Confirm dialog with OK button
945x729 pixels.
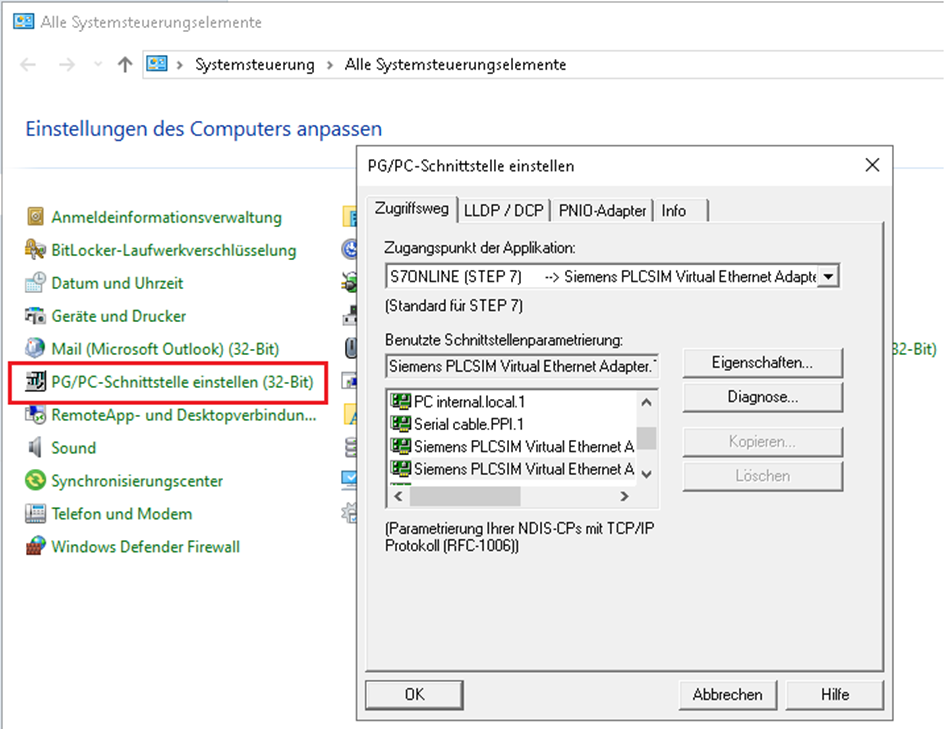(x=415, y=695)
